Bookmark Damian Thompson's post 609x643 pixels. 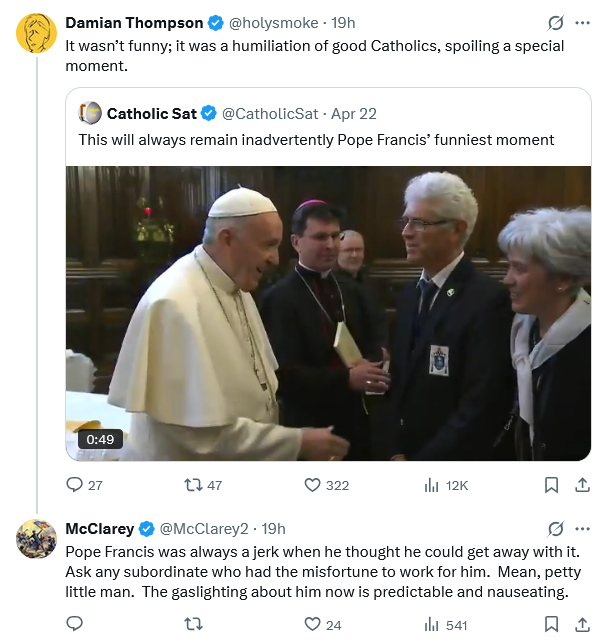tap(551, 485)
